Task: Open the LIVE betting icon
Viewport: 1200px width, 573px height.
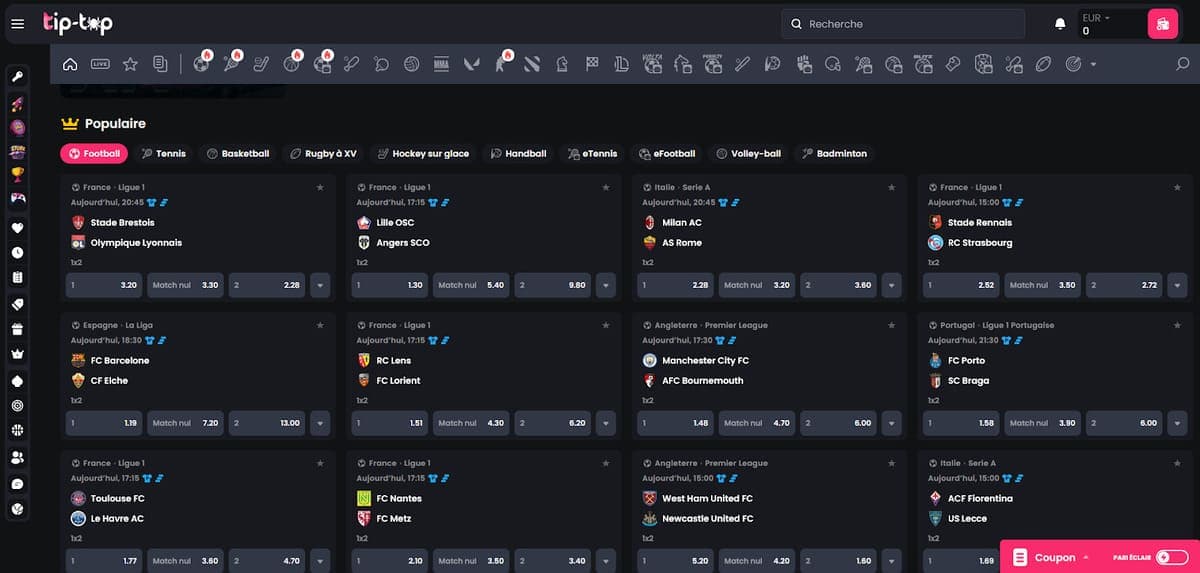Action: (x=100, y=64)
